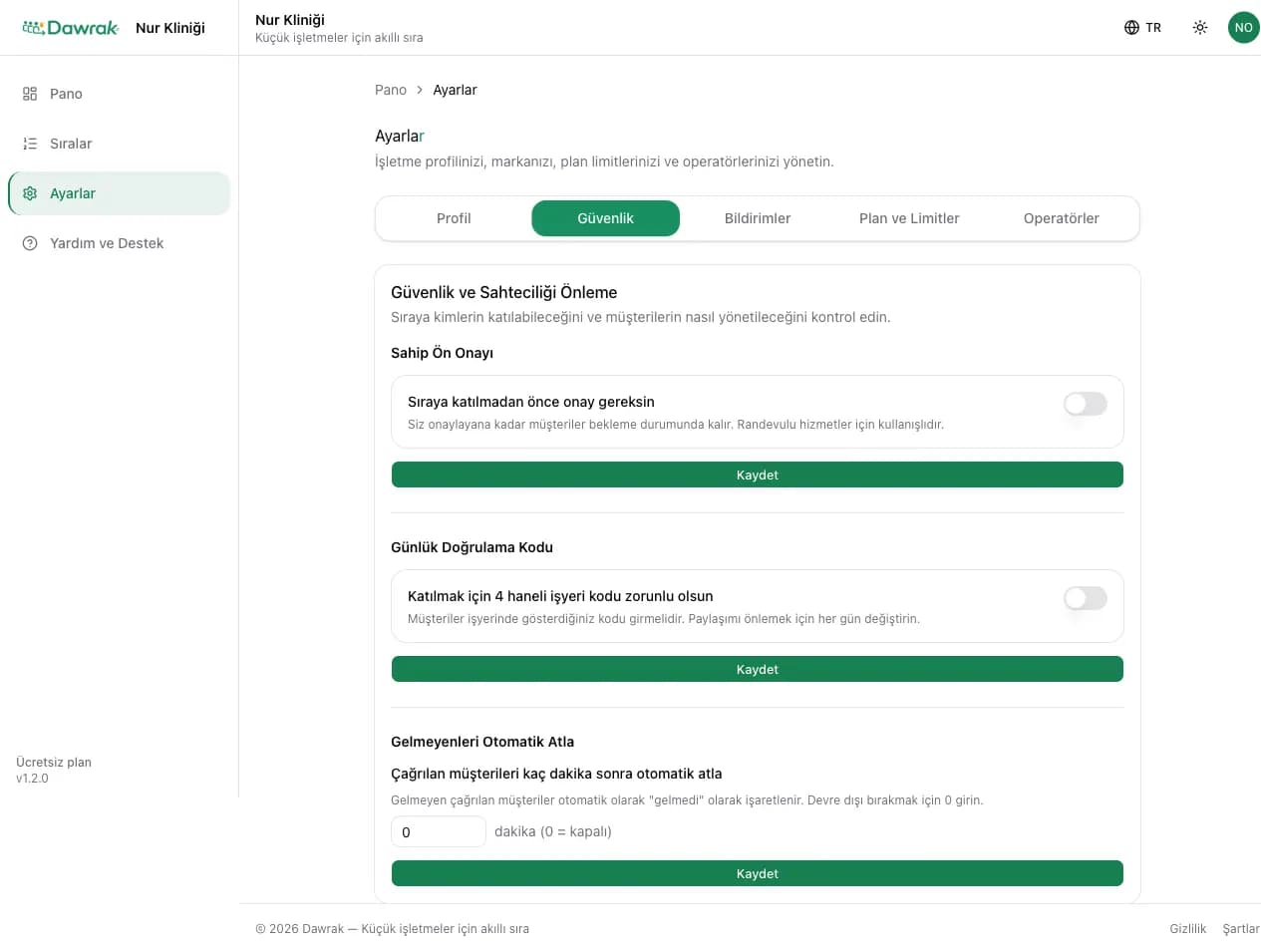
Task: Click the breadcrumb chevron separator
Action: [x=420, y=90]
